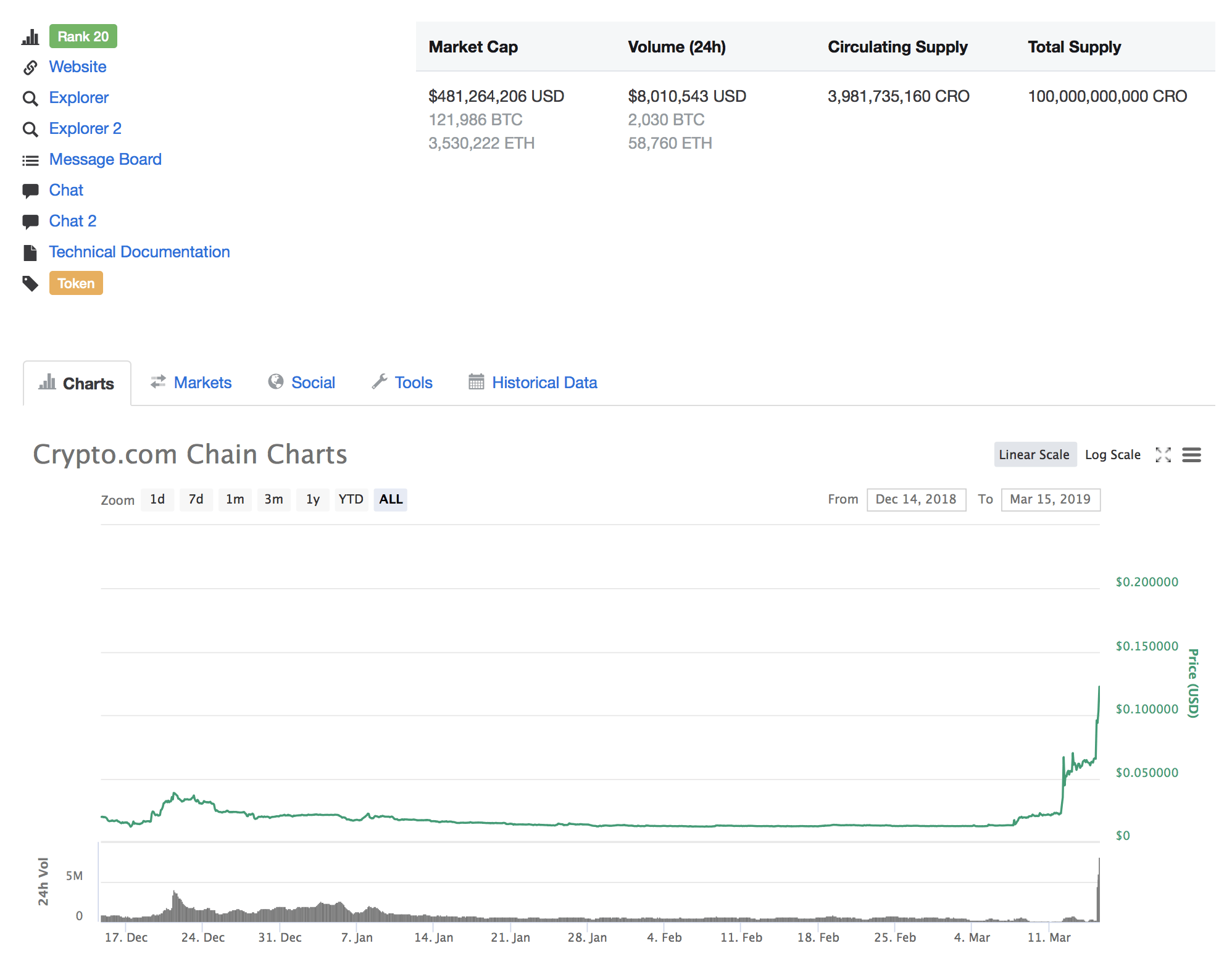Click the $481,264,206 USD market cap value
This screenshot has width=1232, height=959.
point(496,96)
